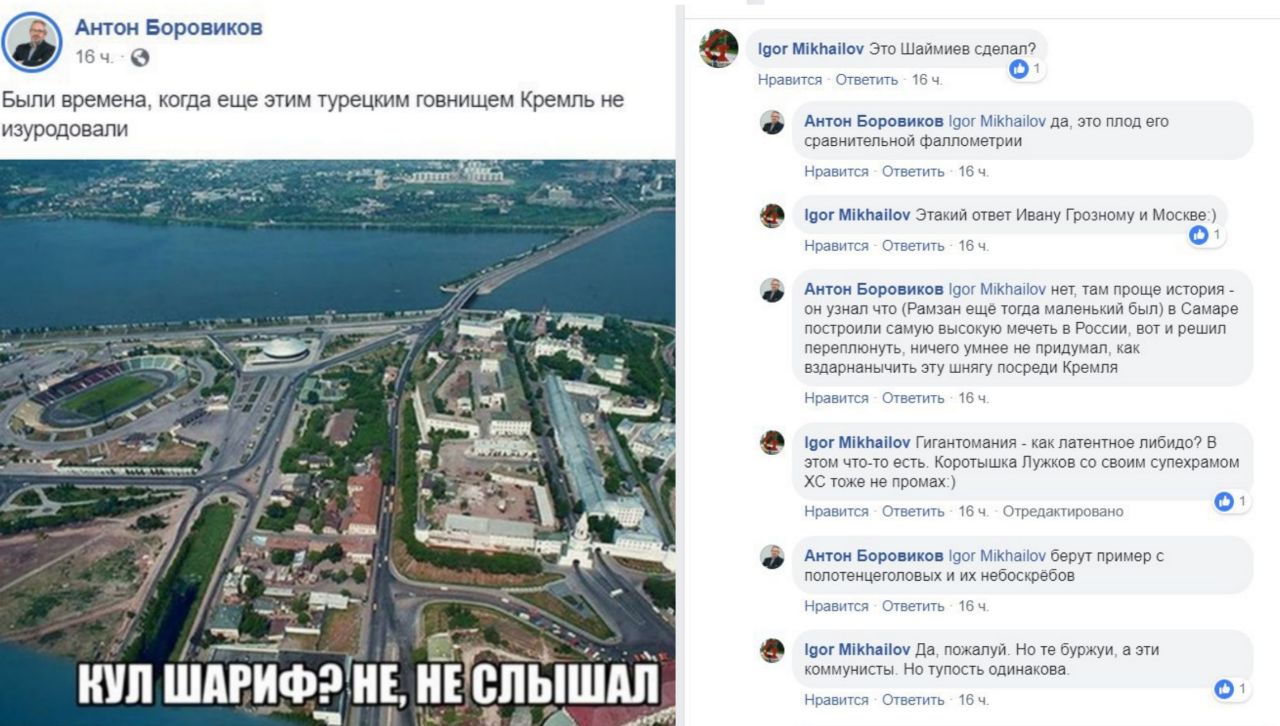Image resolution: width=1280 pixels, height=726 pixels.
Task: Click the 16 ч. timestamp under the post author
Action: click(x=95, y=58)
